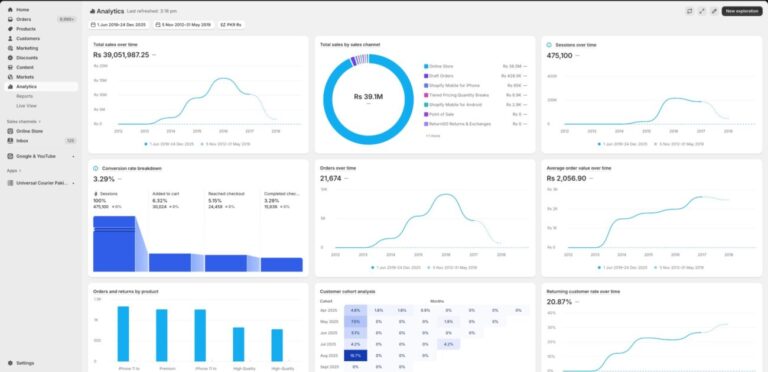768x372 pixels.
Task: Open Total sales by sales channel report
Action: pos(350,45)
